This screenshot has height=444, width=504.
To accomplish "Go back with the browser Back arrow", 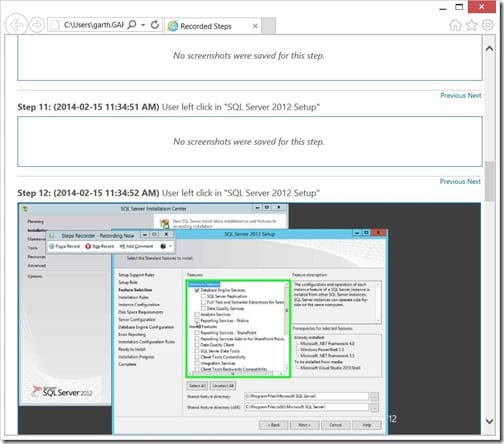I will tap(16, 25).
